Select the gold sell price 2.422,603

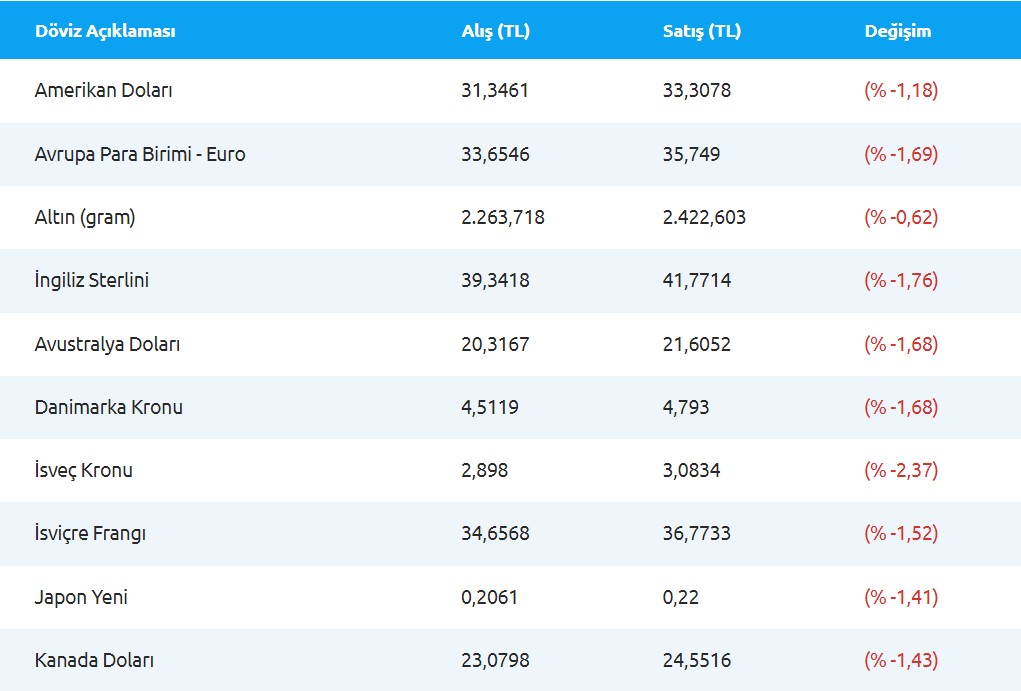coord(704,217)
